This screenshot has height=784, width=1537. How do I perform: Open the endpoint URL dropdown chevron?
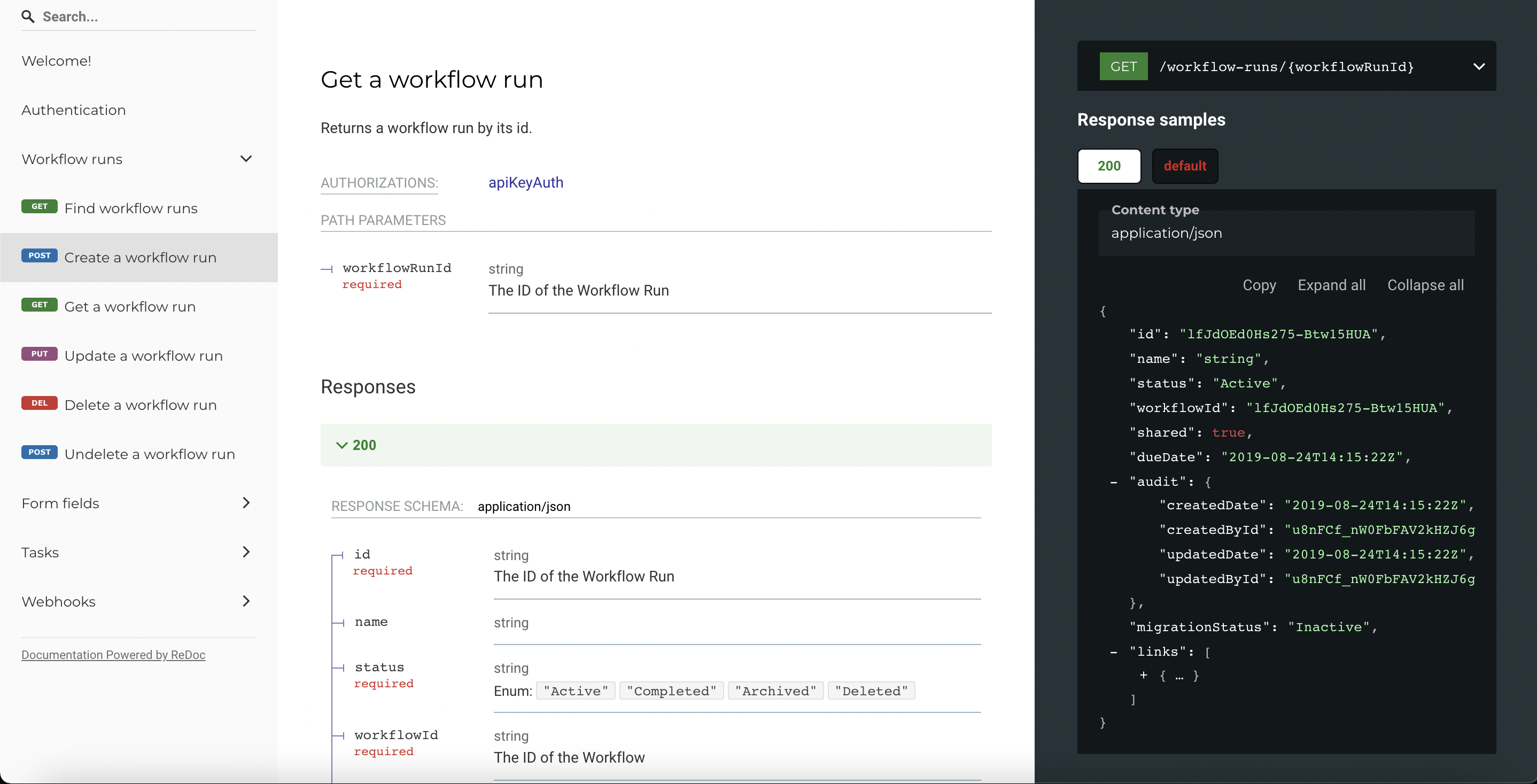pyautogui.click(x=1479, y=66)
